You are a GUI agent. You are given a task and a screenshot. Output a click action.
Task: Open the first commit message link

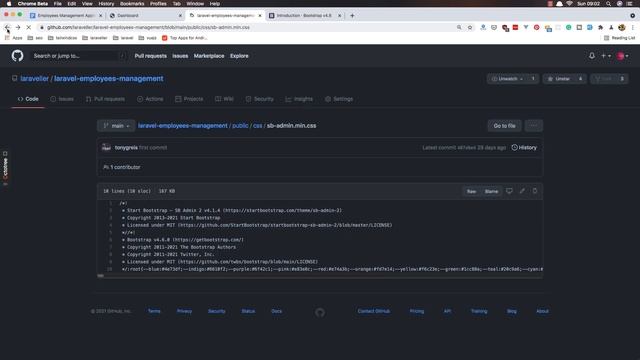click(153, 148)
